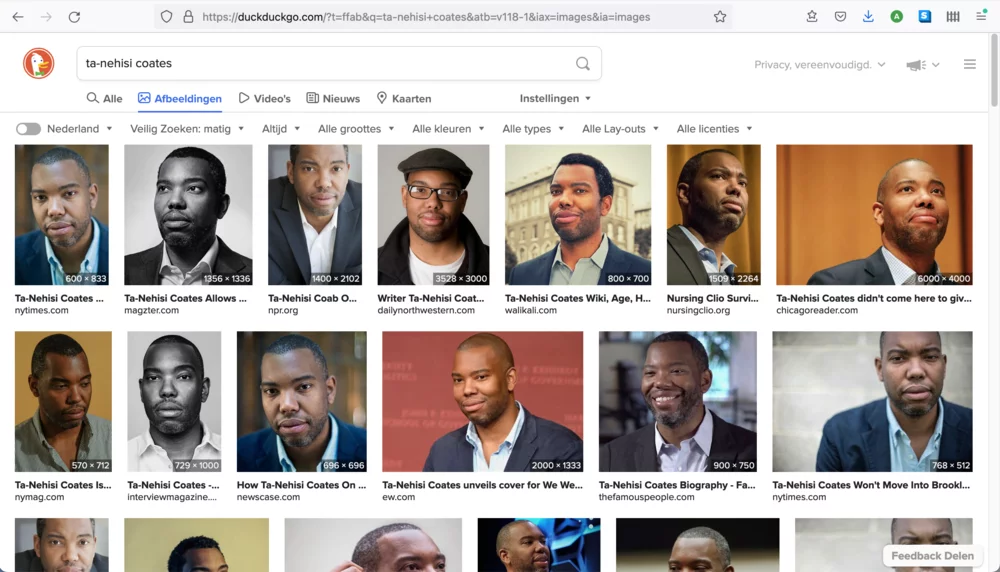The width and height of the screenshot is (1000, 572).
Task: Click the megaphone icon near Privacy
Action: click(x=916, y=65)
